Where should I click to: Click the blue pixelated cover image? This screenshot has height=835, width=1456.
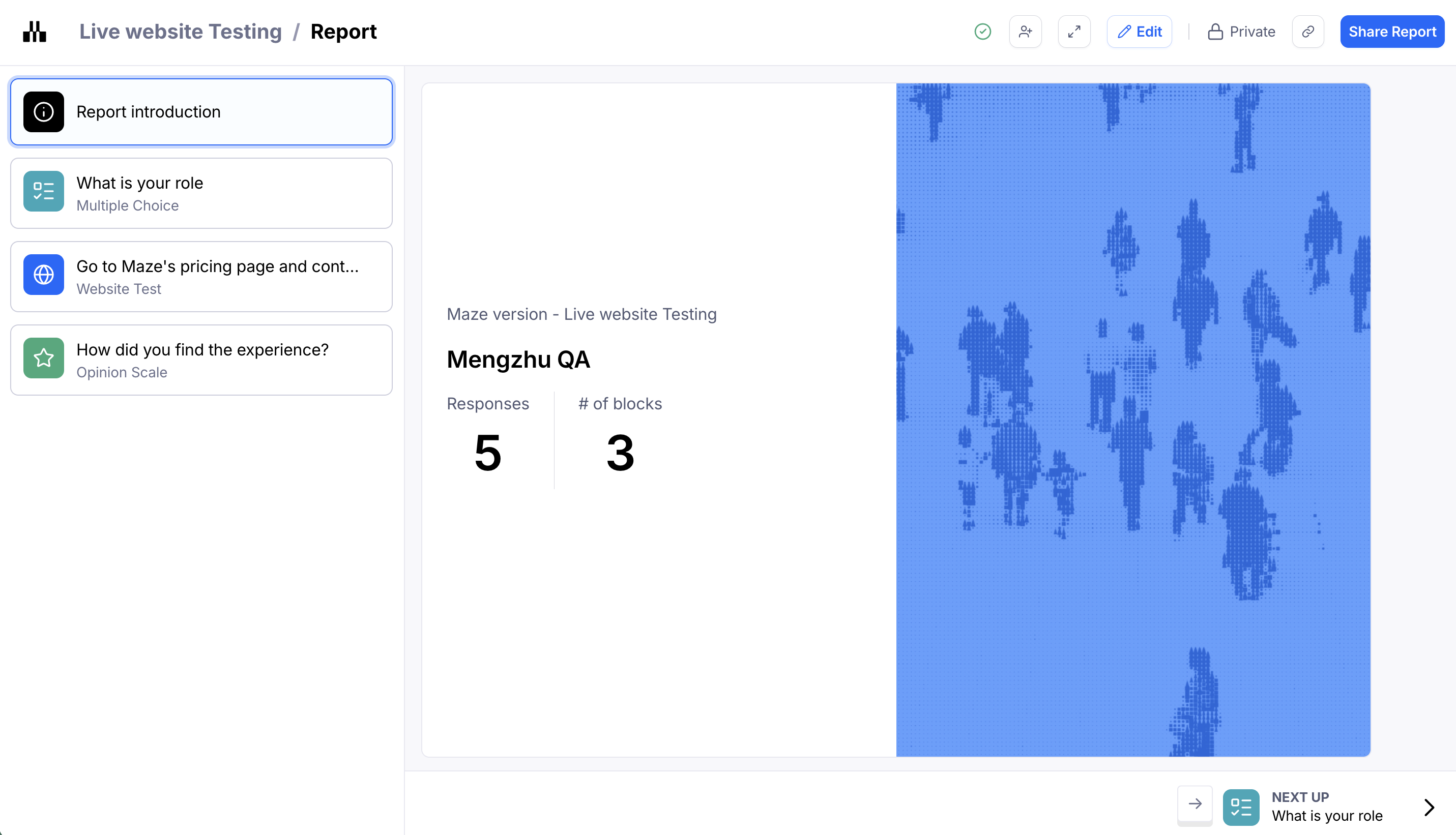point(1133,420)
